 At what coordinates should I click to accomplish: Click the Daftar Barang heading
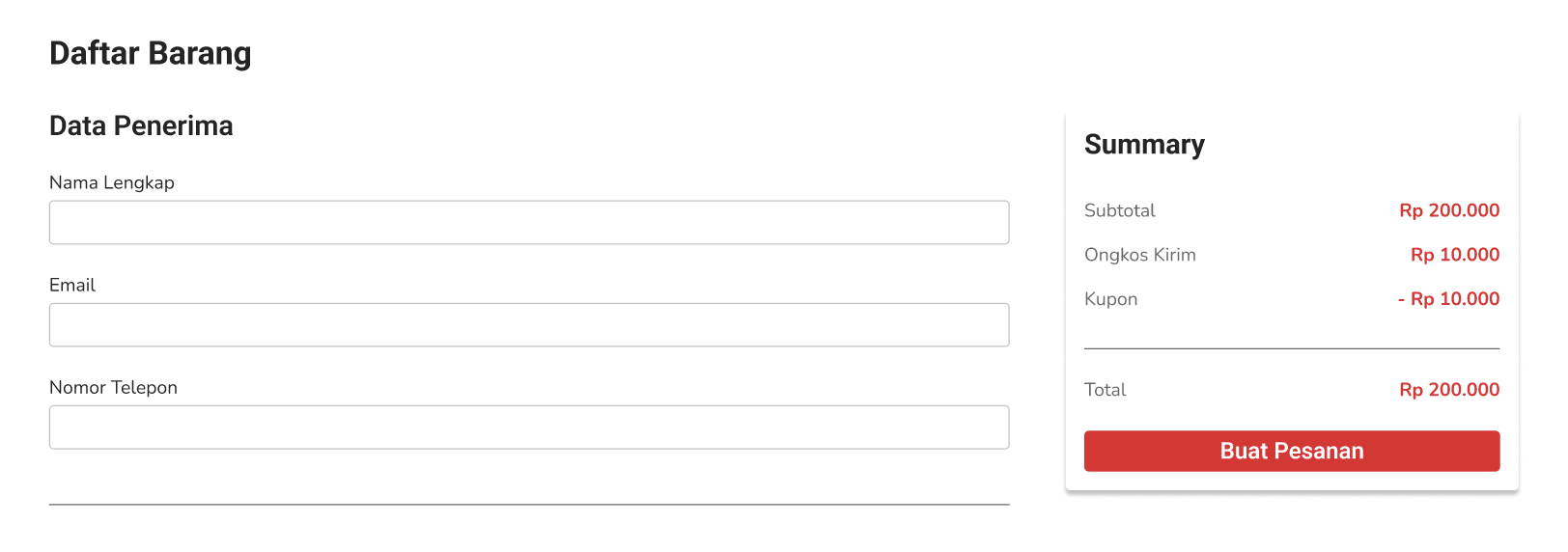pos(151,53)
